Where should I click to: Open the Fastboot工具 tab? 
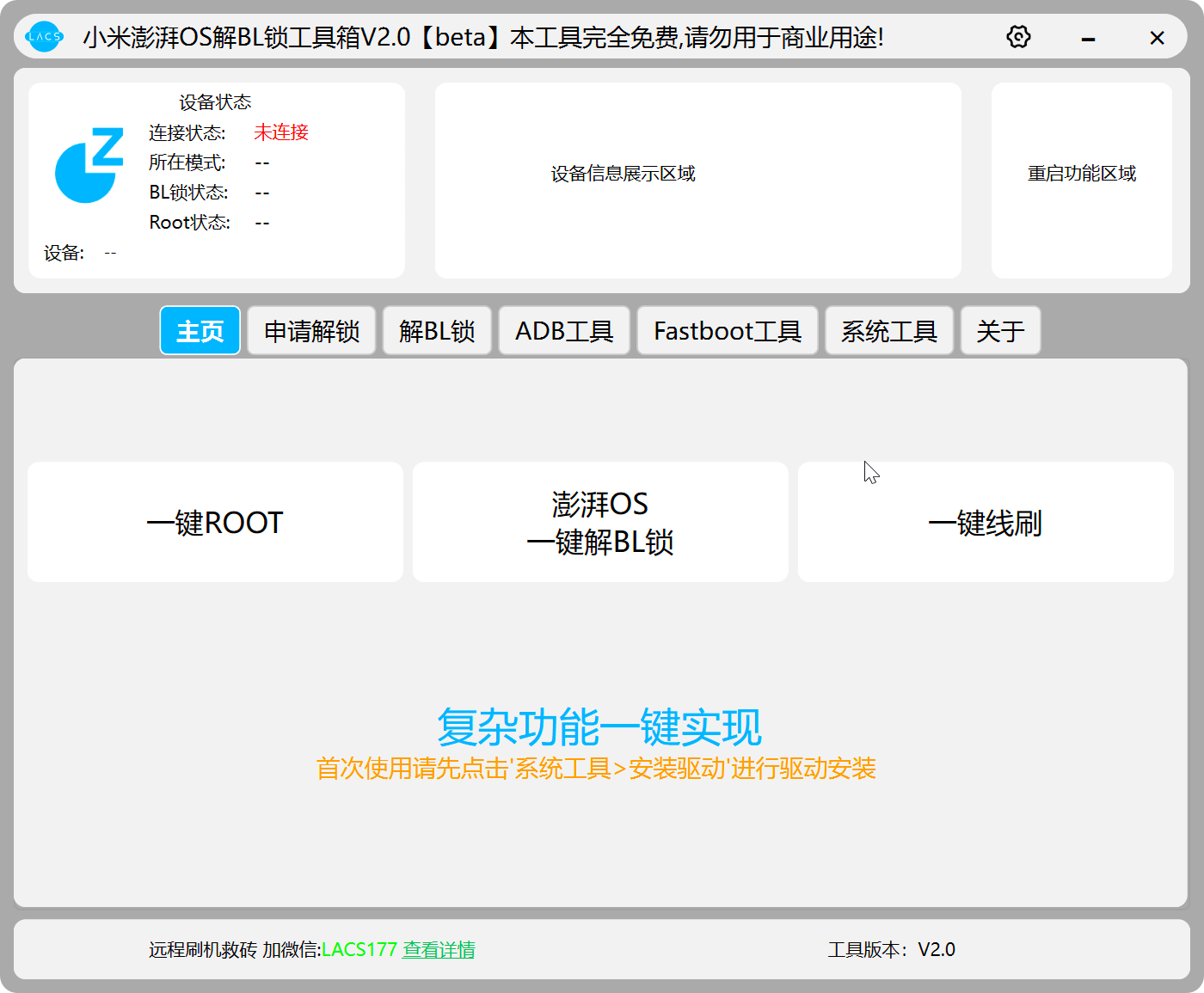728,331
